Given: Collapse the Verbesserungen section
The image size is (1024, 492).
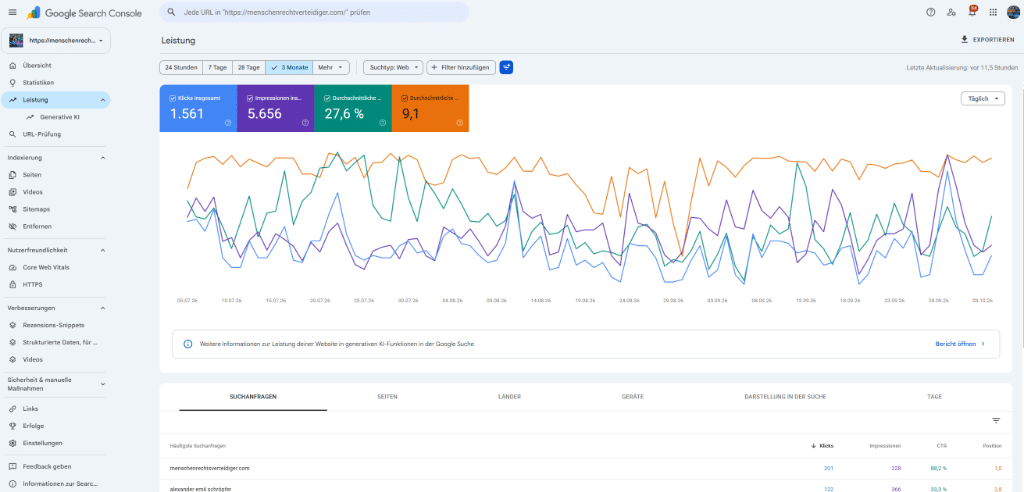Looking at the screenshot, I should [x=103, y=308].
